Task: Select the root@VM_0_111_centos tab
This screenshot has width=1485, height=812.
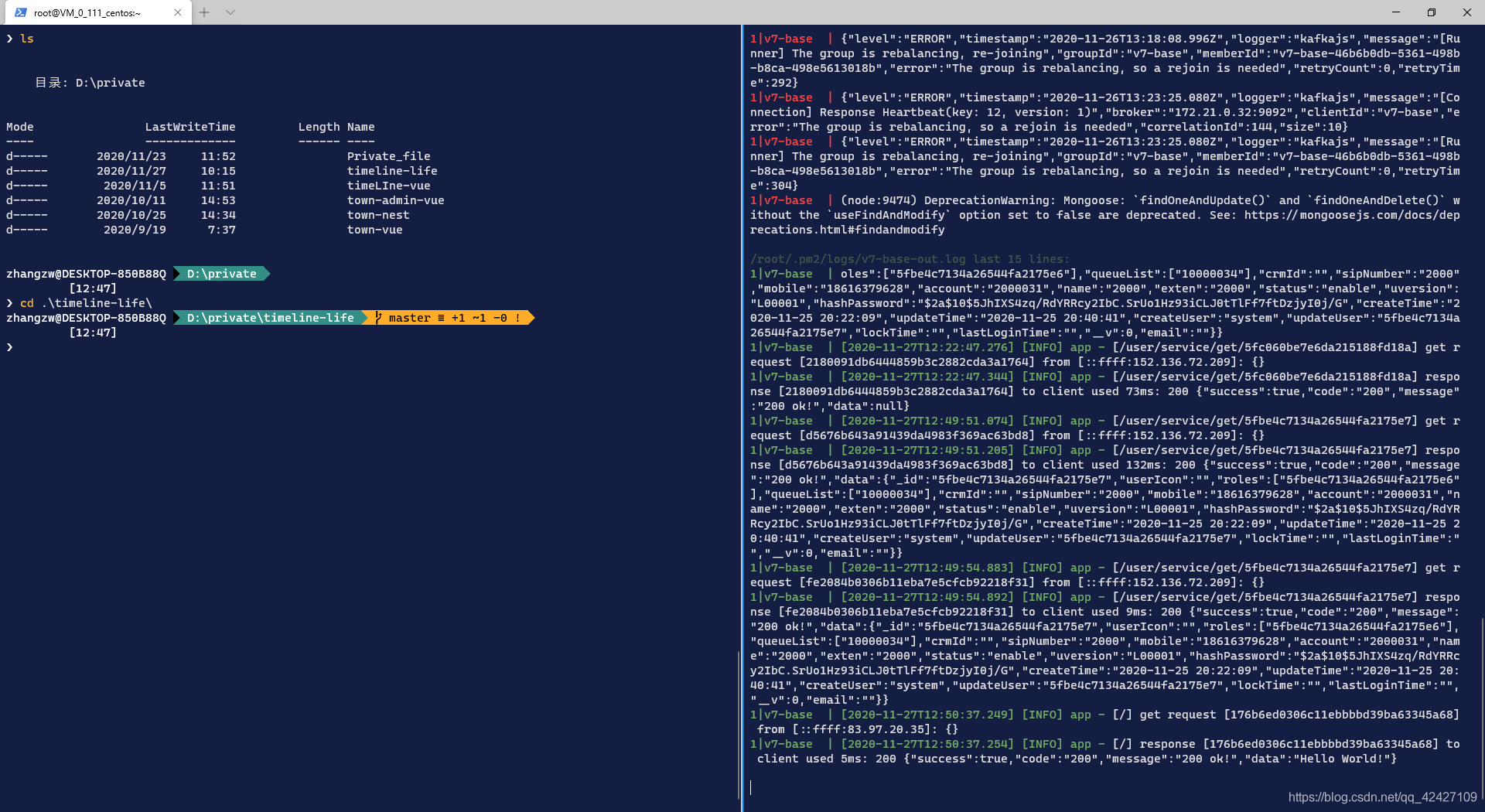Action: [97, 12]
